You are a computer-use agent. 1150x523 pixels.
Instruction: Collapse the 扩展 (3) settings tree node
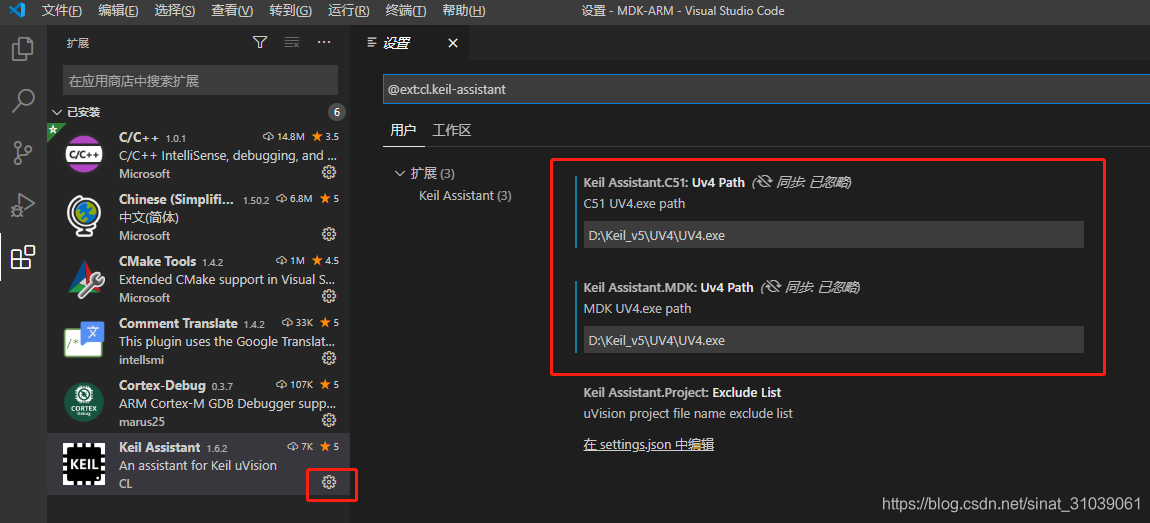point(400,174)
